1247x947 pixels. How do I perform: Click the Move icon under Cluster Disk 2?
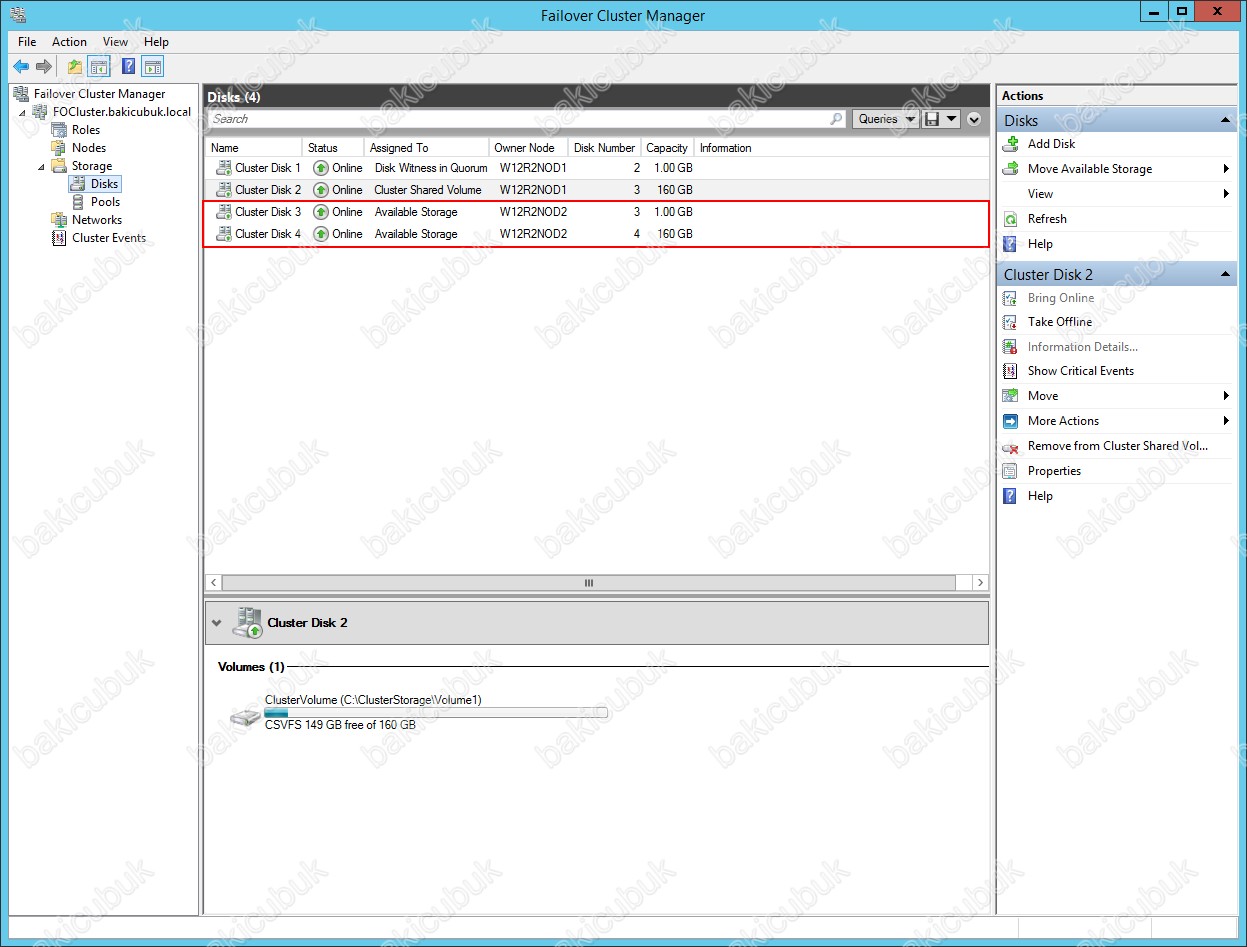click(1011, 396)
